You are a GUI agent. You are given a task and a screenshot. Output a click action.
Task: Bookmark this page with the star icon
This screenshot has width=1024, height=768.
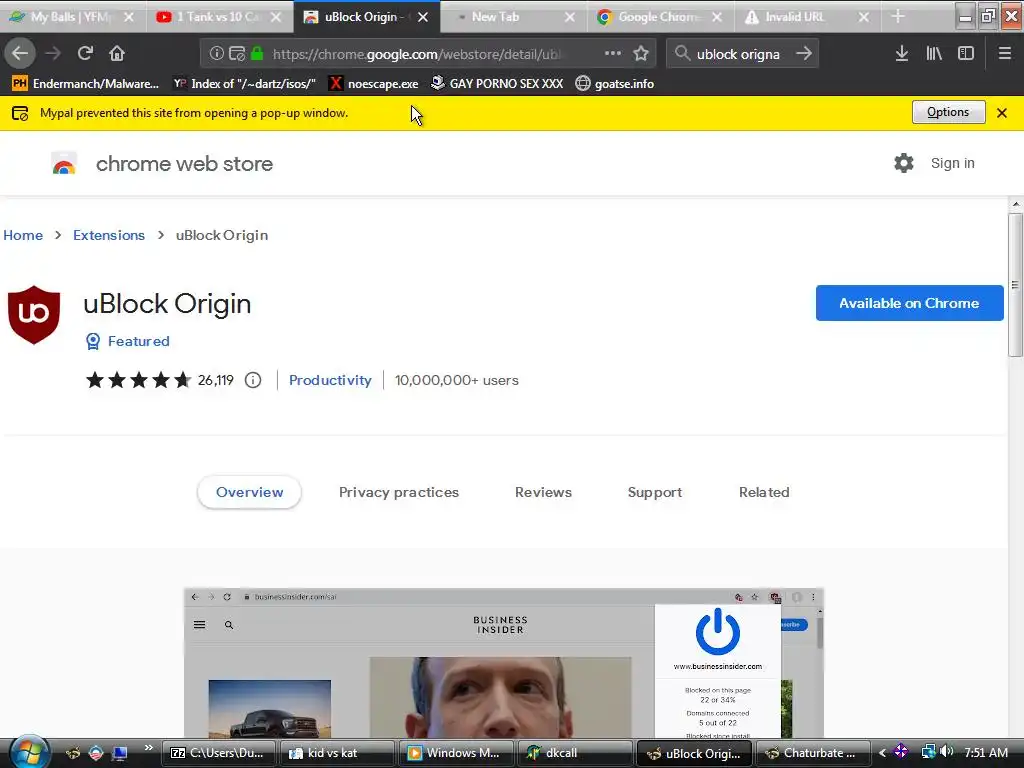click(641, 54)
